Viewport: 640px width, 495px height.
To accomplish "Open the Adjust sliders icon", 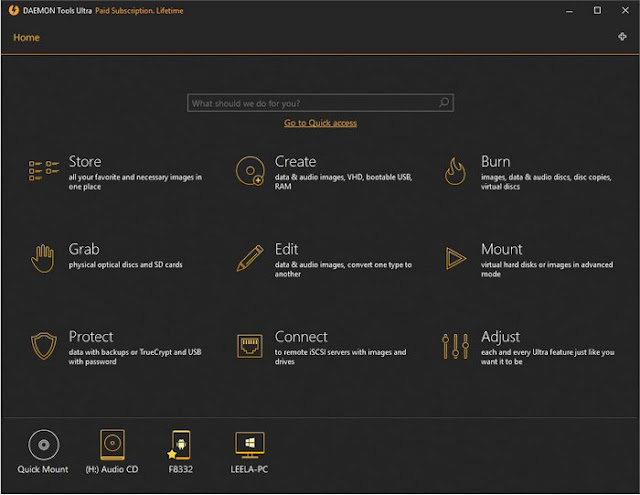I will pyautogui.click(x=455, y=346).
